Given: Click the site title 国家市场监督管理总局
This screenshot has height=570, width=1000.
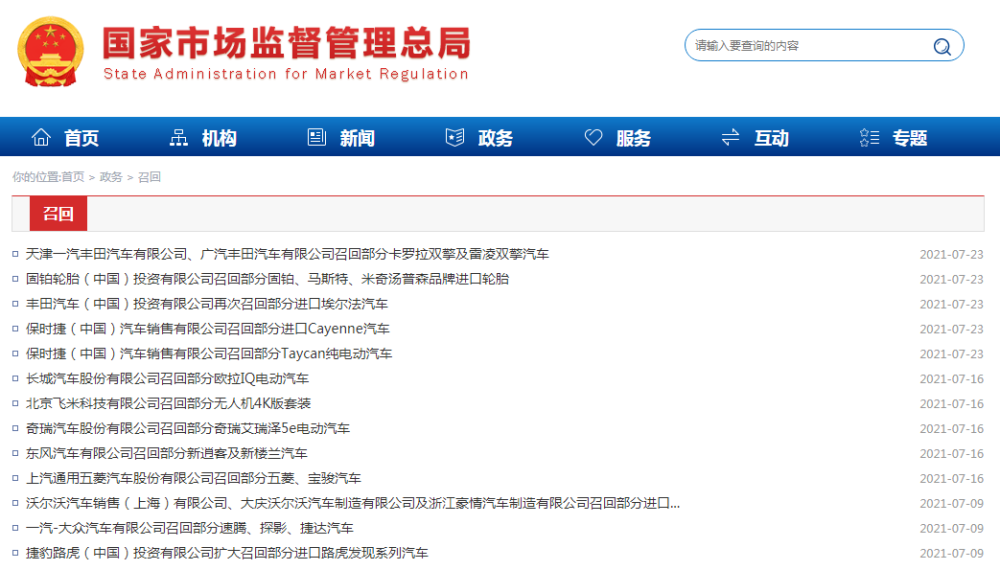Looking at the screenshot, I should pyautogui.click(x=286, y=43).
